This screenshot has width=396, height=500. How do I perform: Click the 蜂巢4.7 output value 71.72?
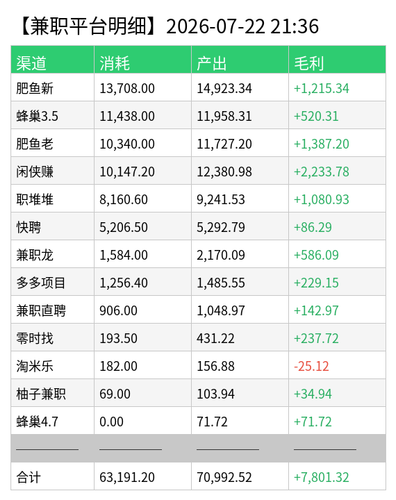212,422
